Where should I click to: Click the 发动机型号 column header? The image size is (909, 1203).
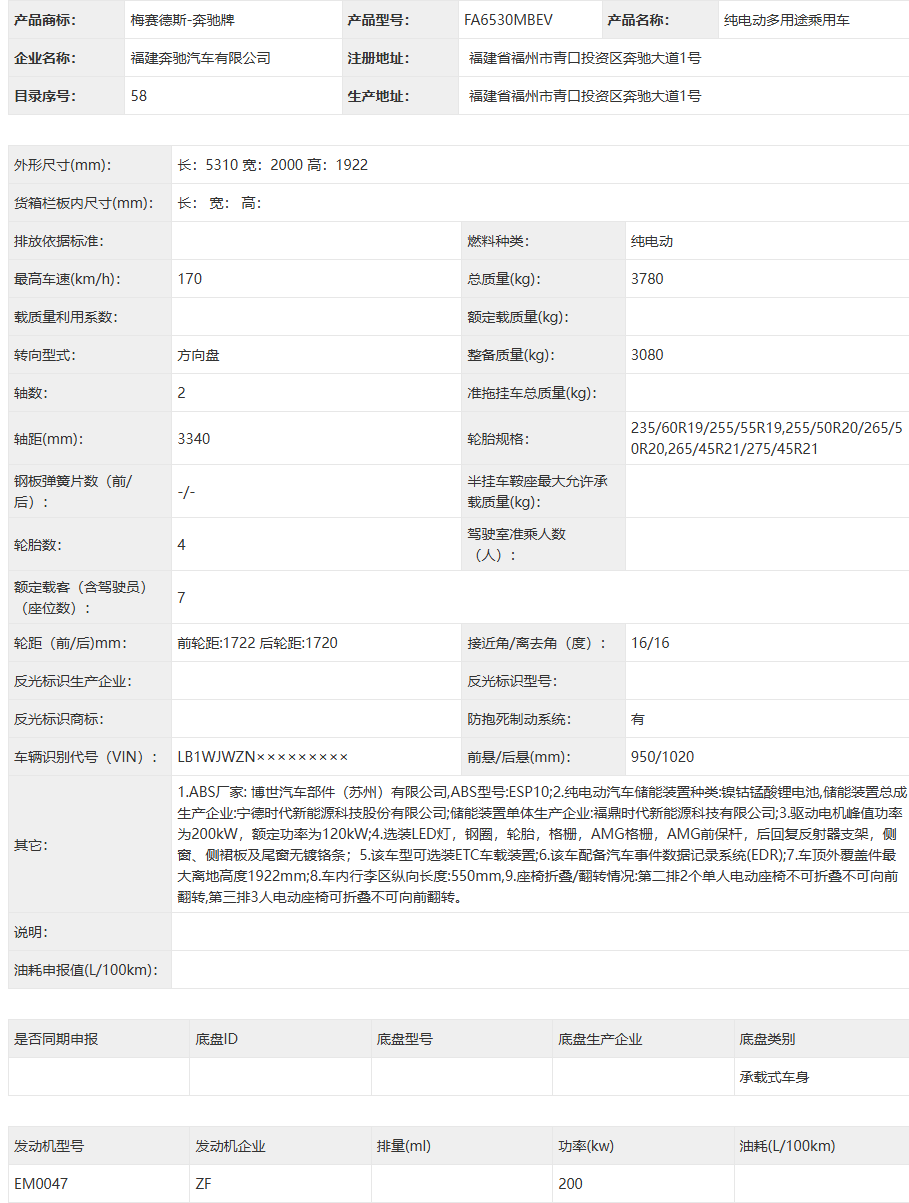click(49, 1146)
